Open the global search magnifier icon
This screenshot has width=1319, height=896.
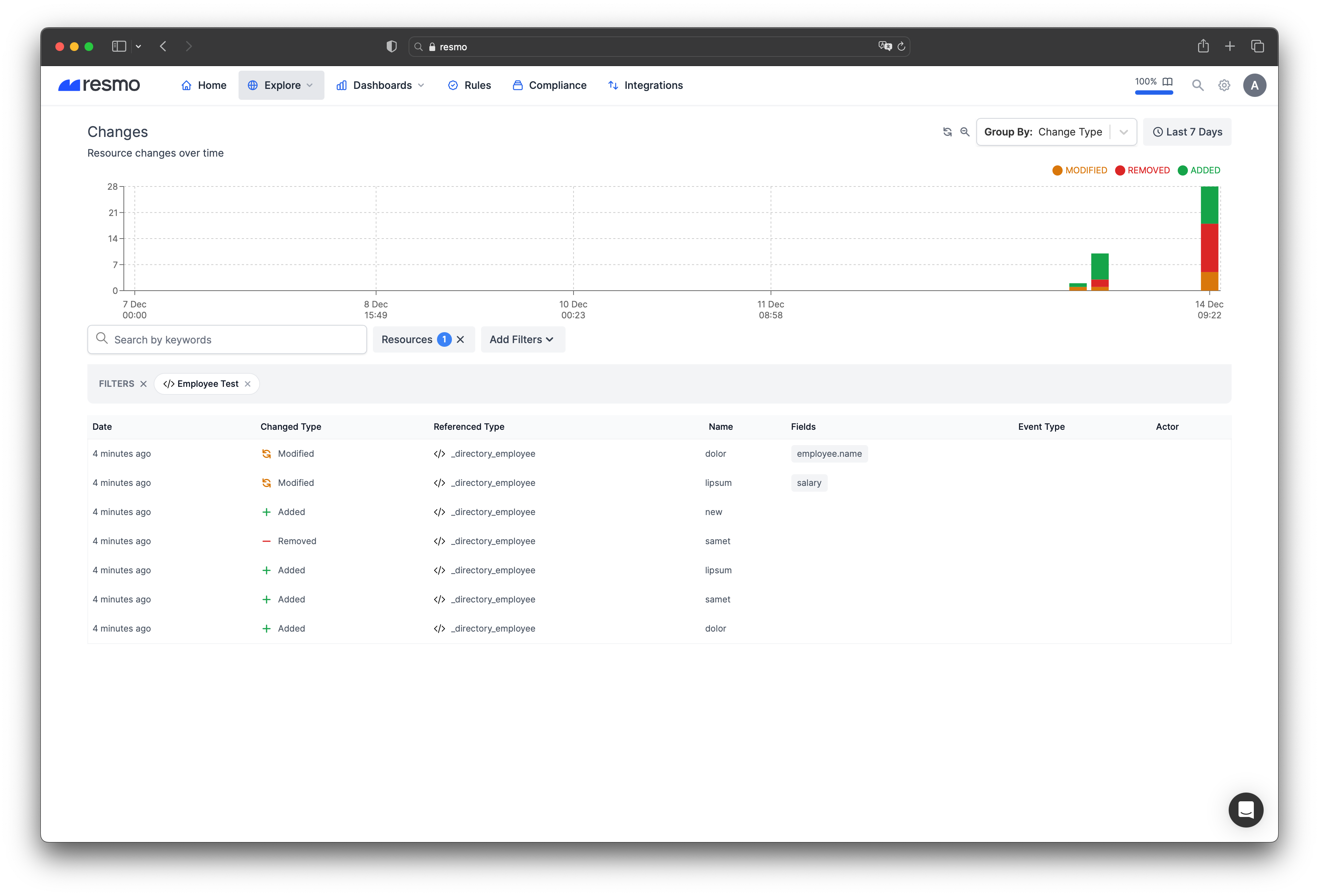[1197, 85]
